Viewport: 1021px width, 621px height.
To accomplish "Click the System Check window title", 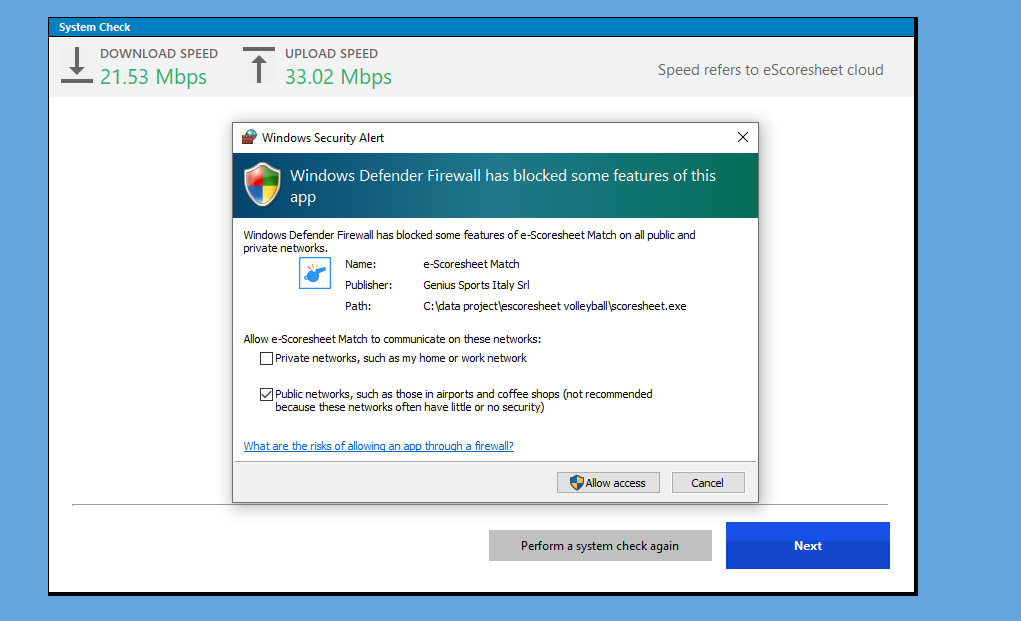I will [94, 27].
